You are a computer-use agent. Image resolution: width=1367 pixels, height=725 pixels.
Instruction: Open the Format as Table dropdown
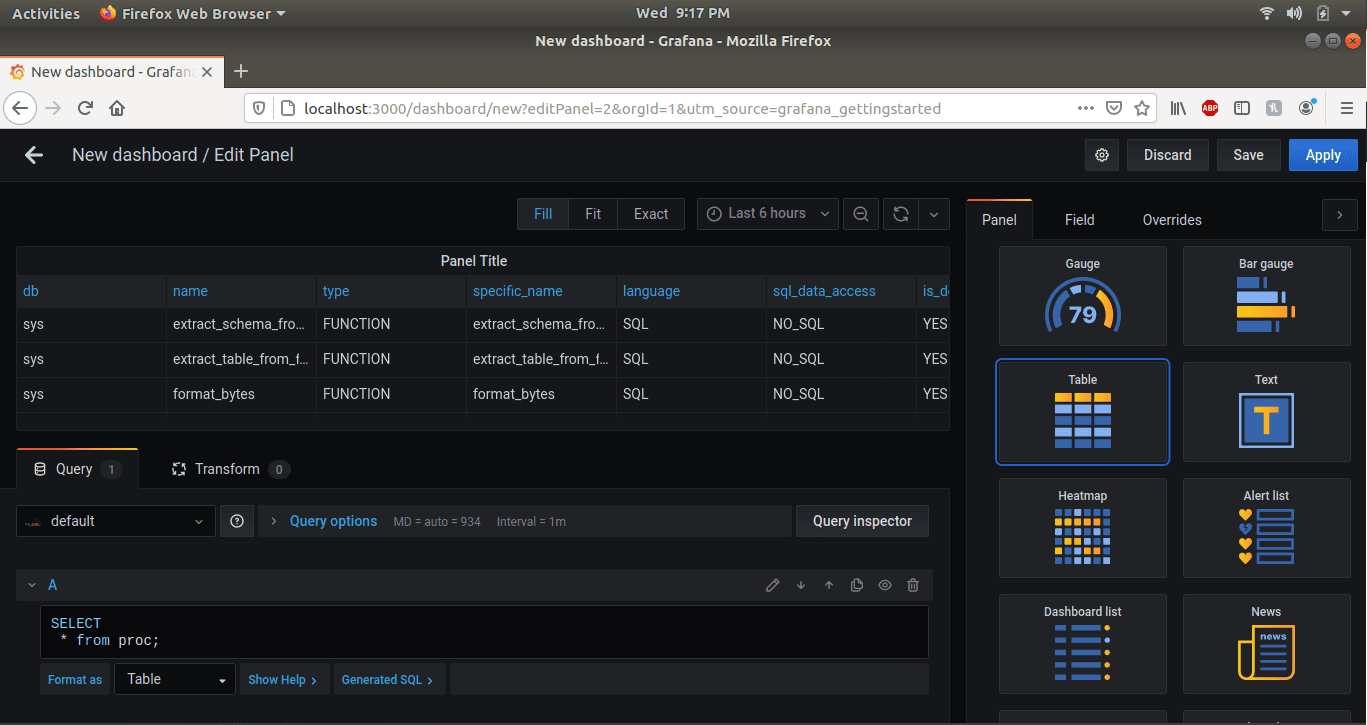(175, 679)
